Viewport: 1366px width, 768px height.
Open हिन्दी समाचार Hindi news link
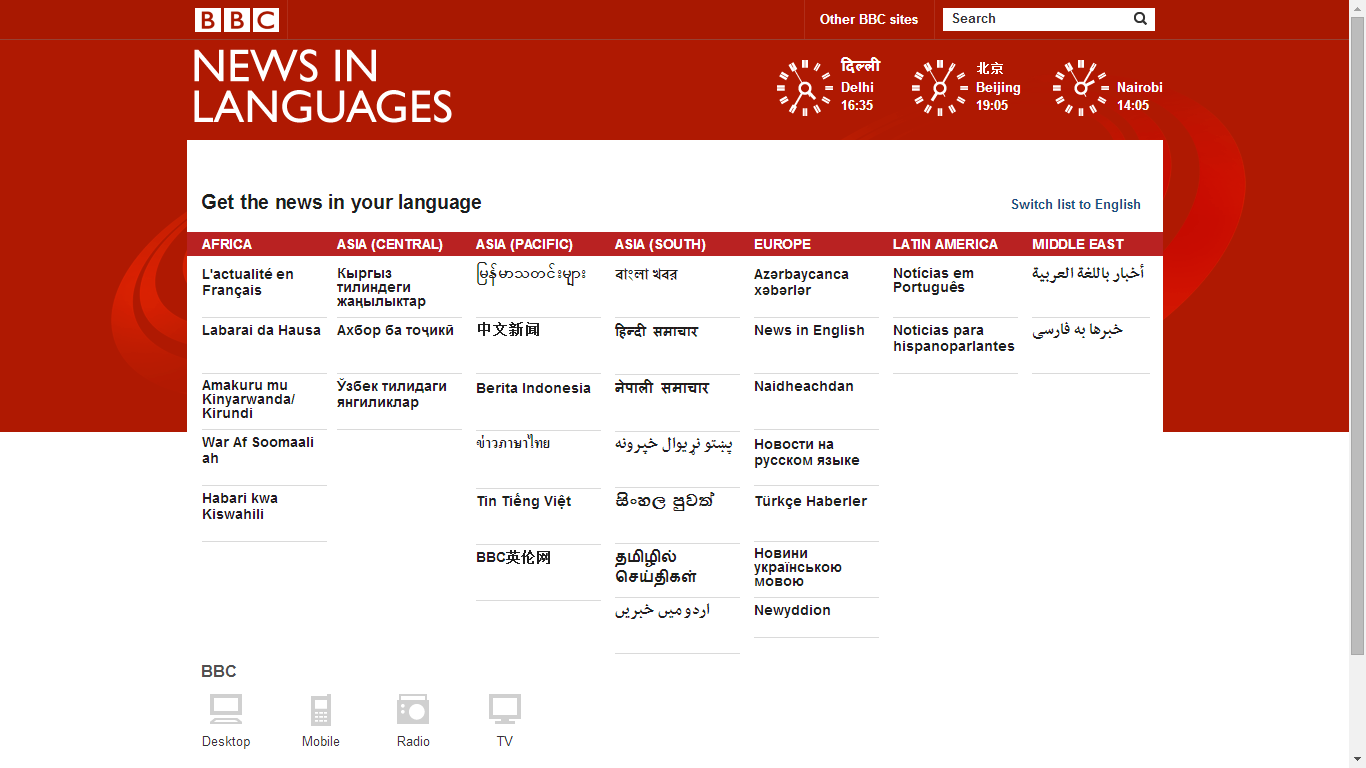click(x=656, y=331)
